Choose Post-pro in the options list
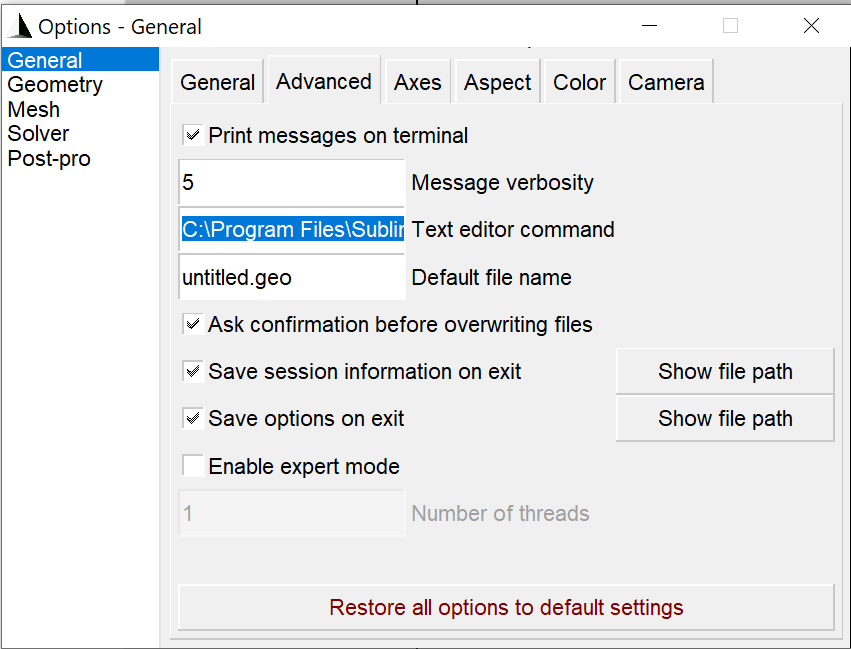 pos(49,158)
